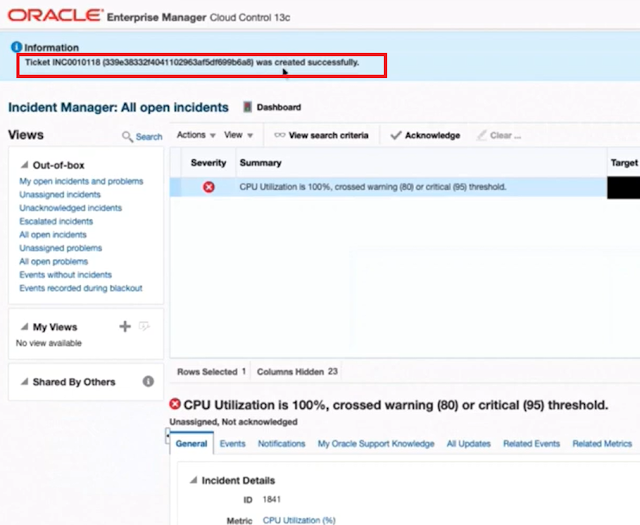This screenshot has height=525, width=640.
Task: Switch to the All Updates tab
Action: (469, 443)
